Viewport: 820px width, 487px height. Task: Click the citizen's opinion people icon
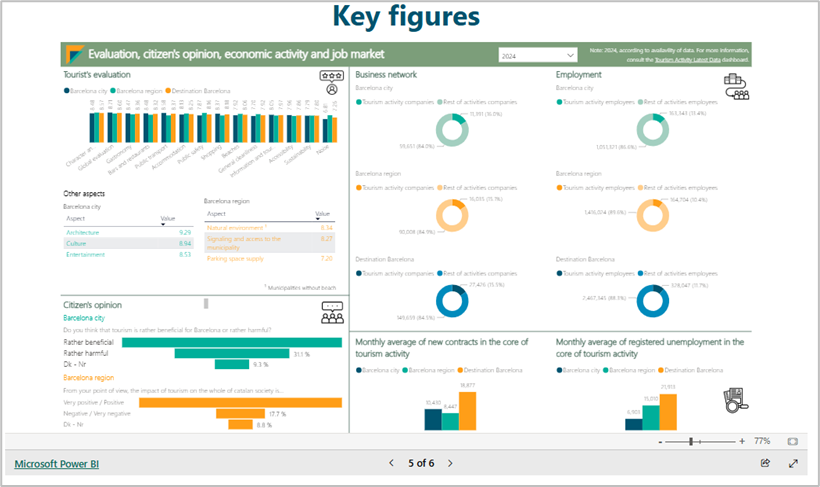[332, 313]
